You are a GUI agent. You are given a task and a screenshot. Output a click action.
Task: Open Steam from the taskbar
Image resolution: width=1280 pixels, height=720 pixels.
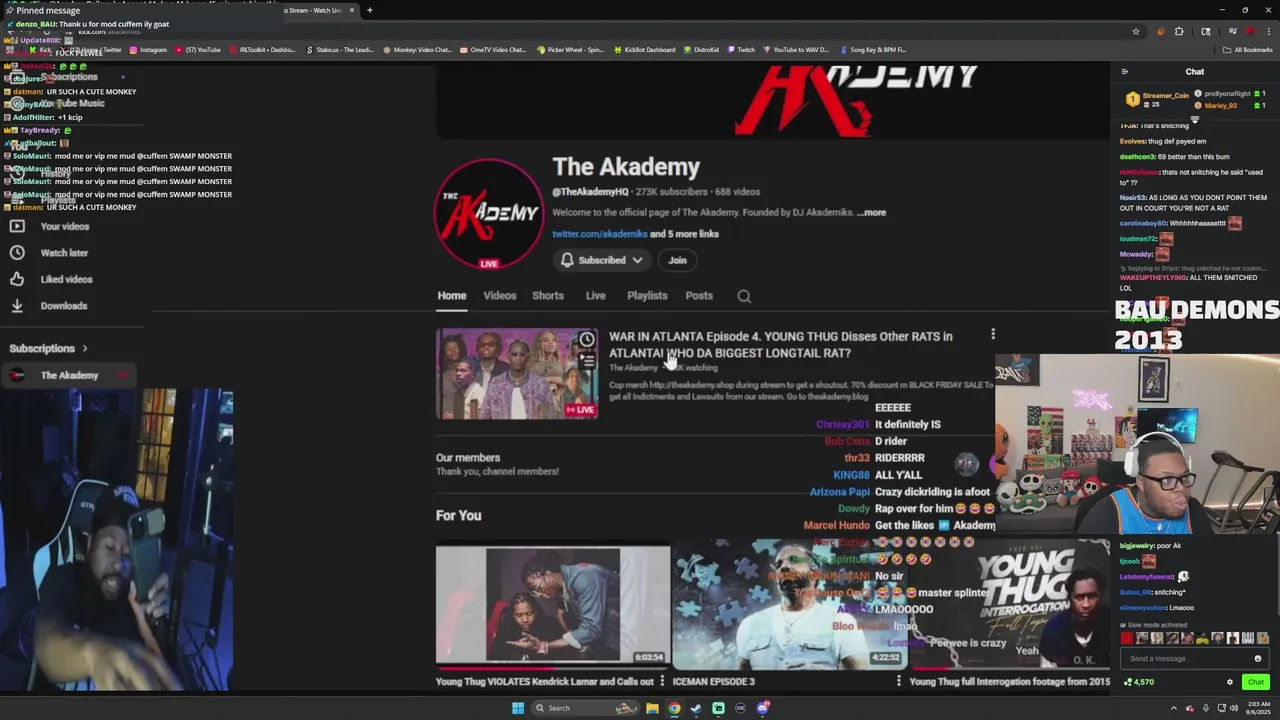(x=696, y=708)
